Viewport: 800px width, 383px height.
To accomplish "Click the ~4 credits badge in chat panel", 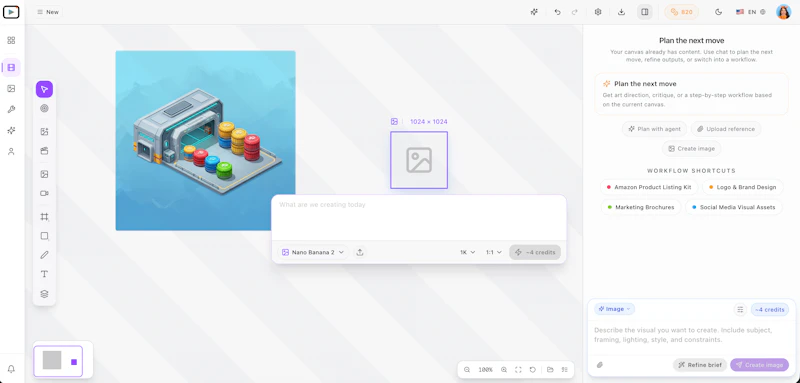I will click(769, 310).
